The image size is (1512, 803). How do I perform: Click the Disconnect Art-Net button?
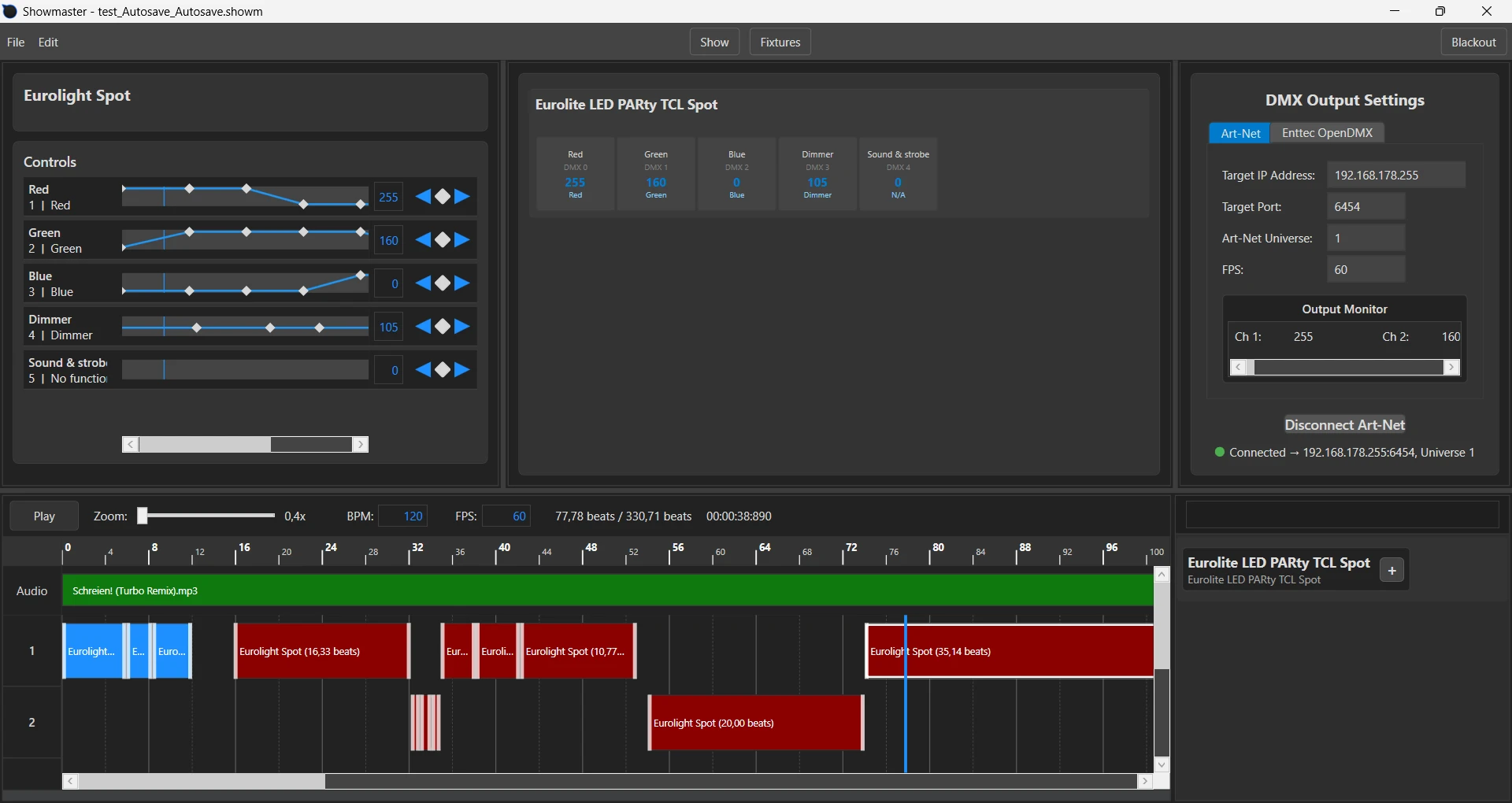pos(1345,424)
